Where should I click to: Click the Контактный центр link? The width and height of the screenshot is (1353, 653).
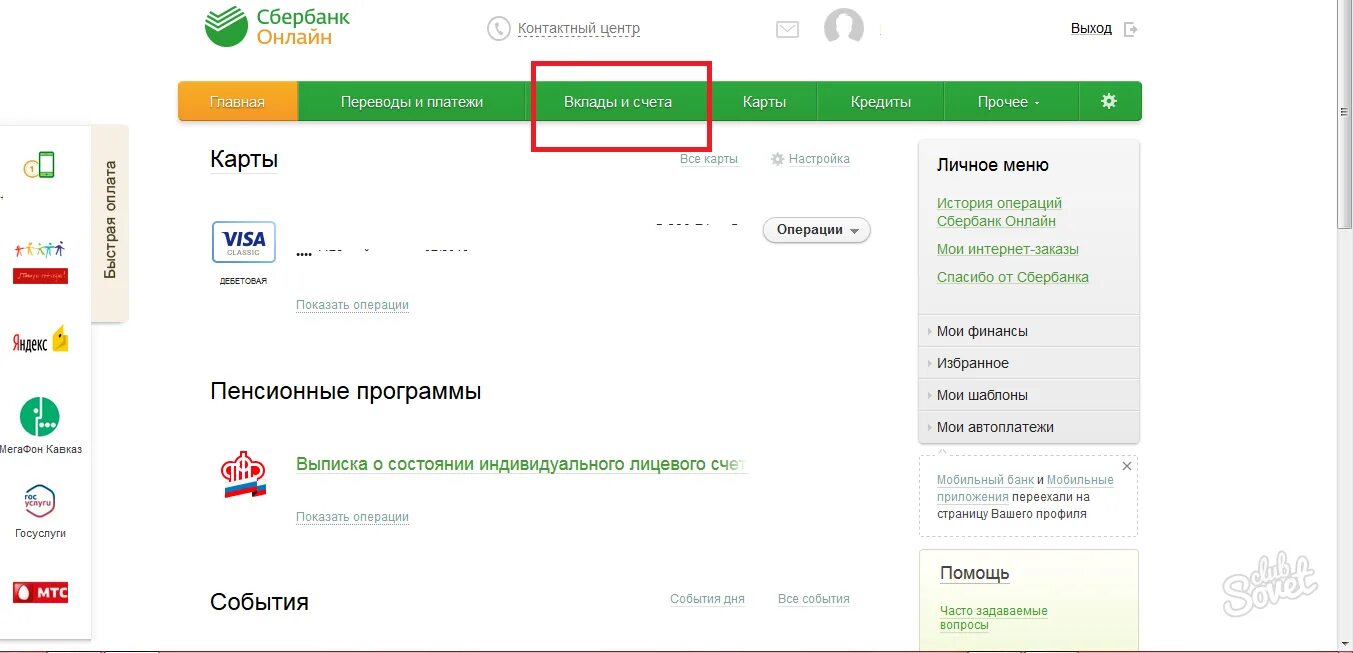tap(579, 29)
